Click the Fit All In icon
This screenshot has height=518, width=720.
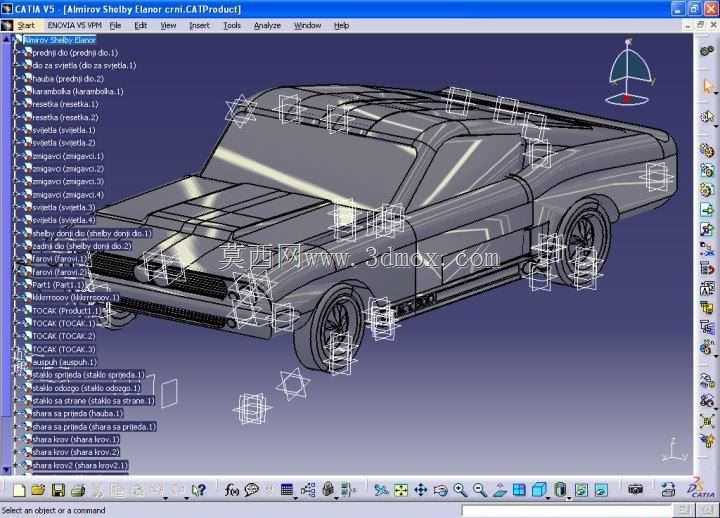pyautogui.click(x=400, y=490)
